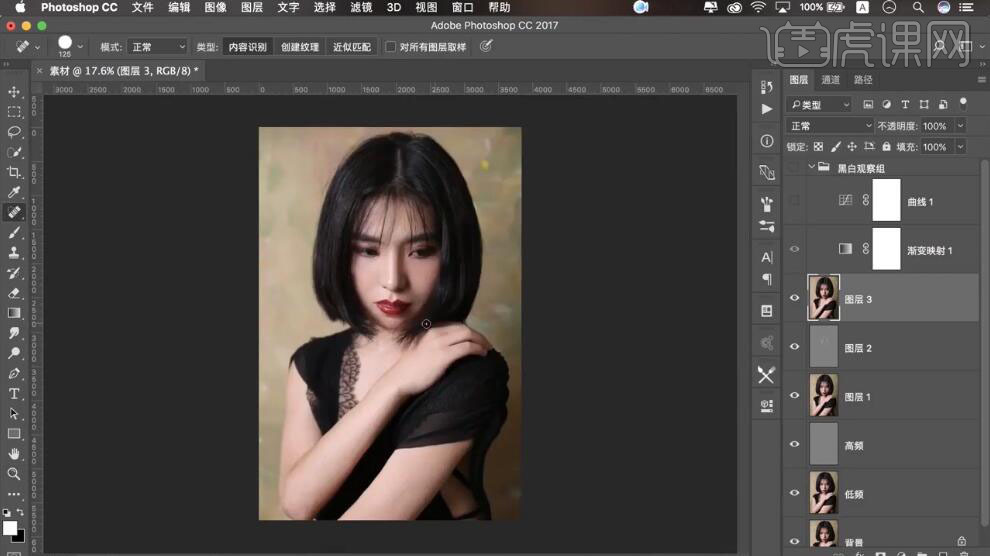Pick the Eyedropper tool
This screenshot has width=990, height=556.
14,192
